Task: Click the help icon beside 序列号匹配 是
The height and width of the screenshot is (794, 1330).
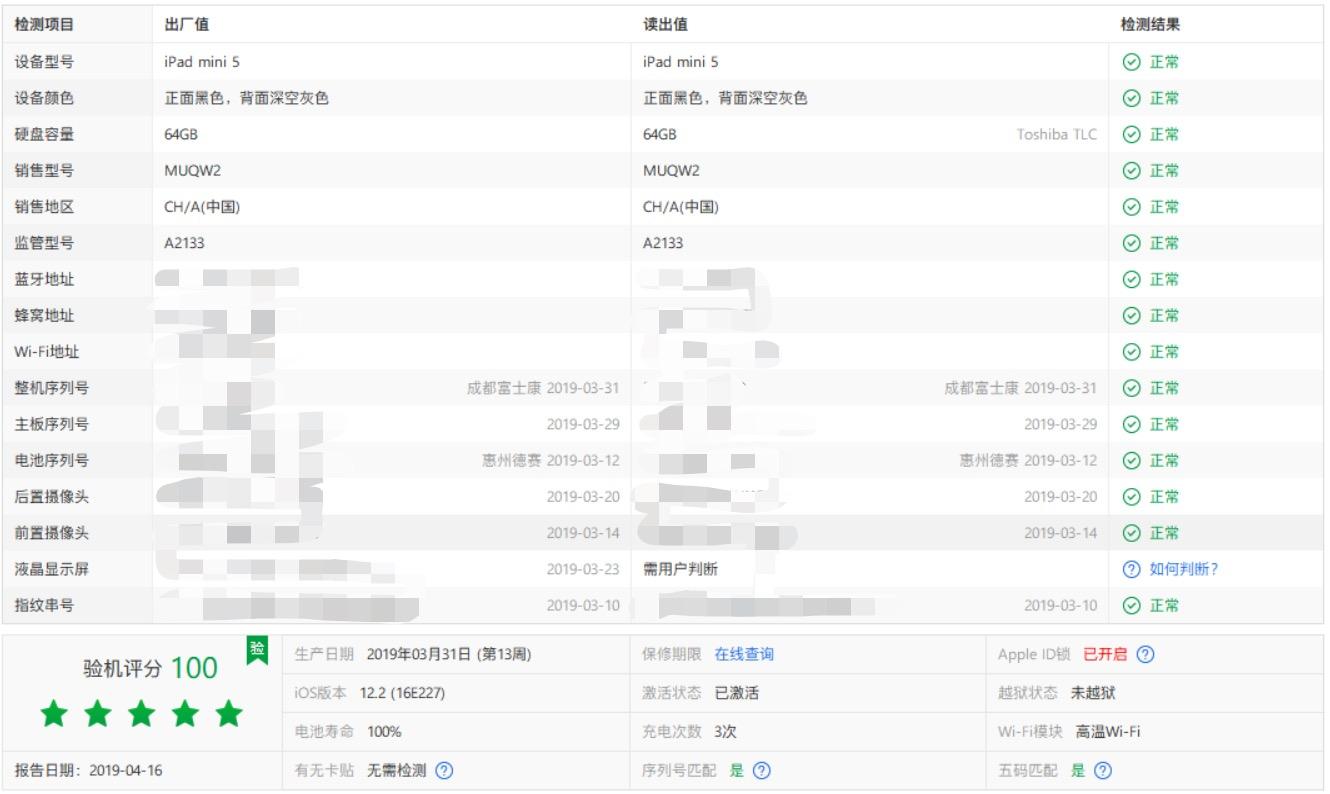Action: coord(761,771)
